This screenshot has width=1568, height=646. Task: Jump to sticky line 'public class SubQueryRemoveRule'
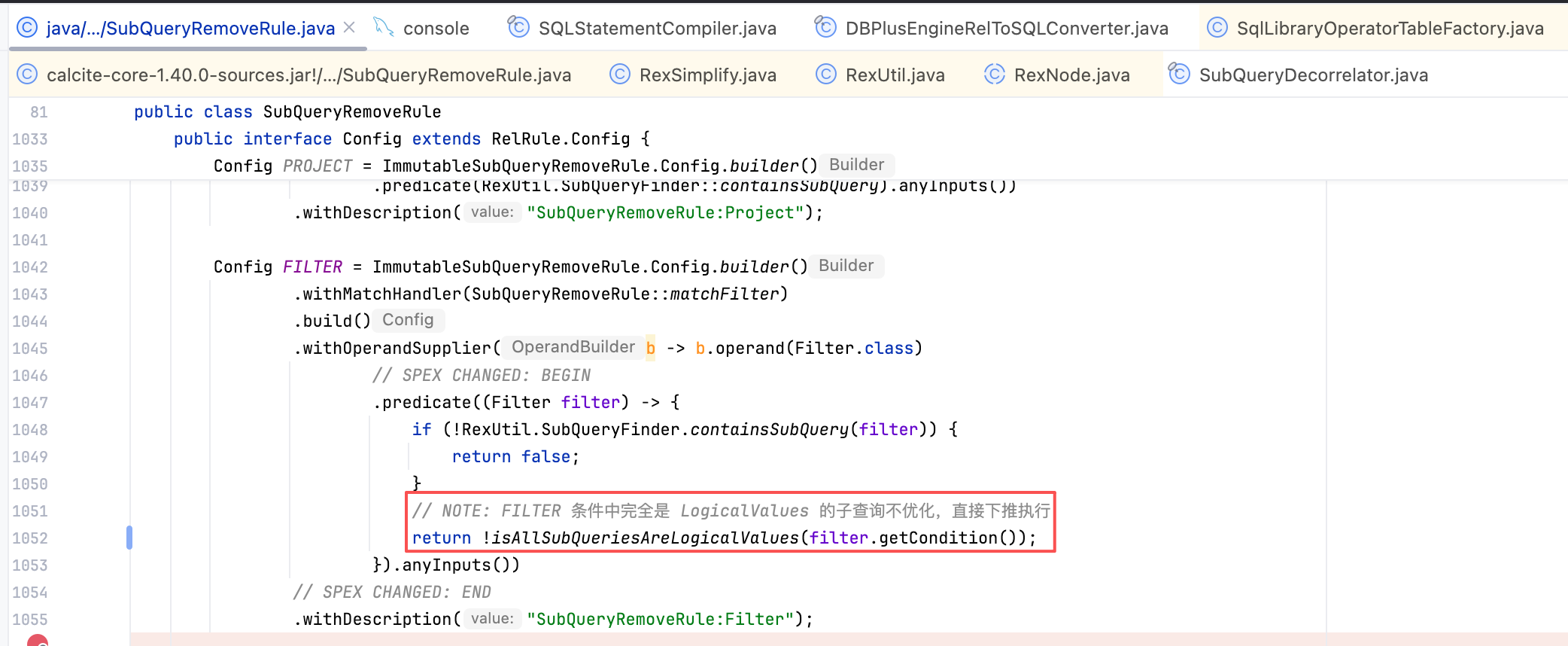pos(351,112)
